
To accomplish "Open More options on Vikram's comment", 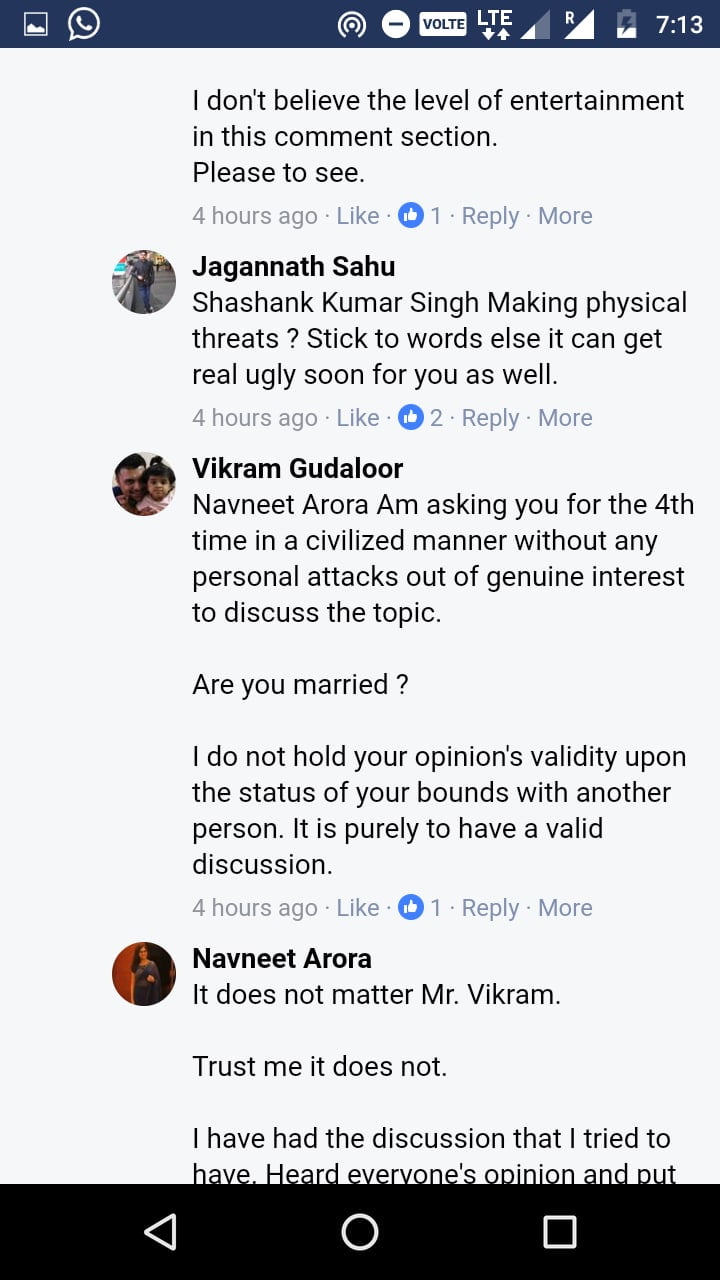I will (x=565, y=907).
